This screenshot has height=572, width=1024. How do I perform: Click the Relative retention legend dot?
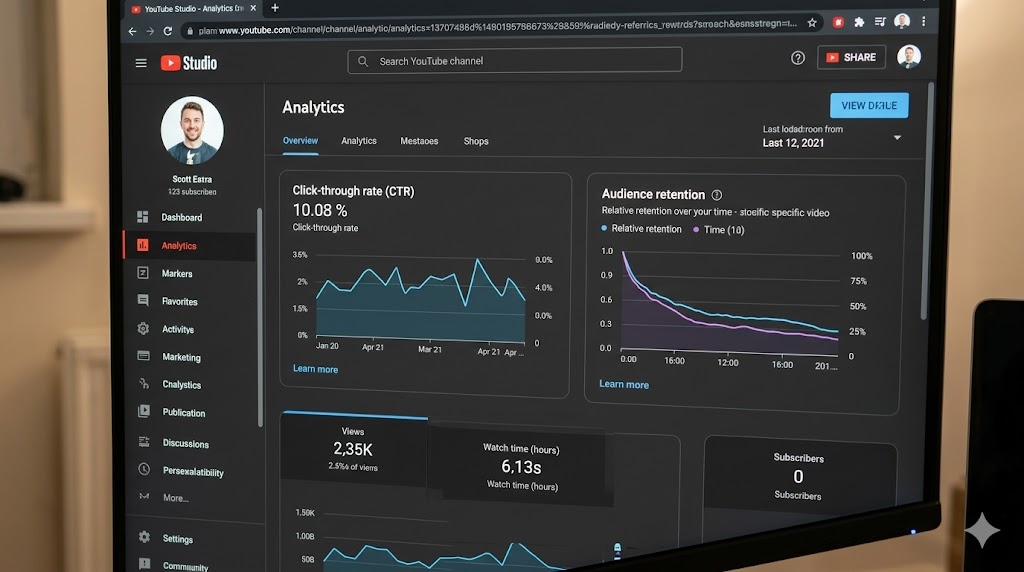604,228
